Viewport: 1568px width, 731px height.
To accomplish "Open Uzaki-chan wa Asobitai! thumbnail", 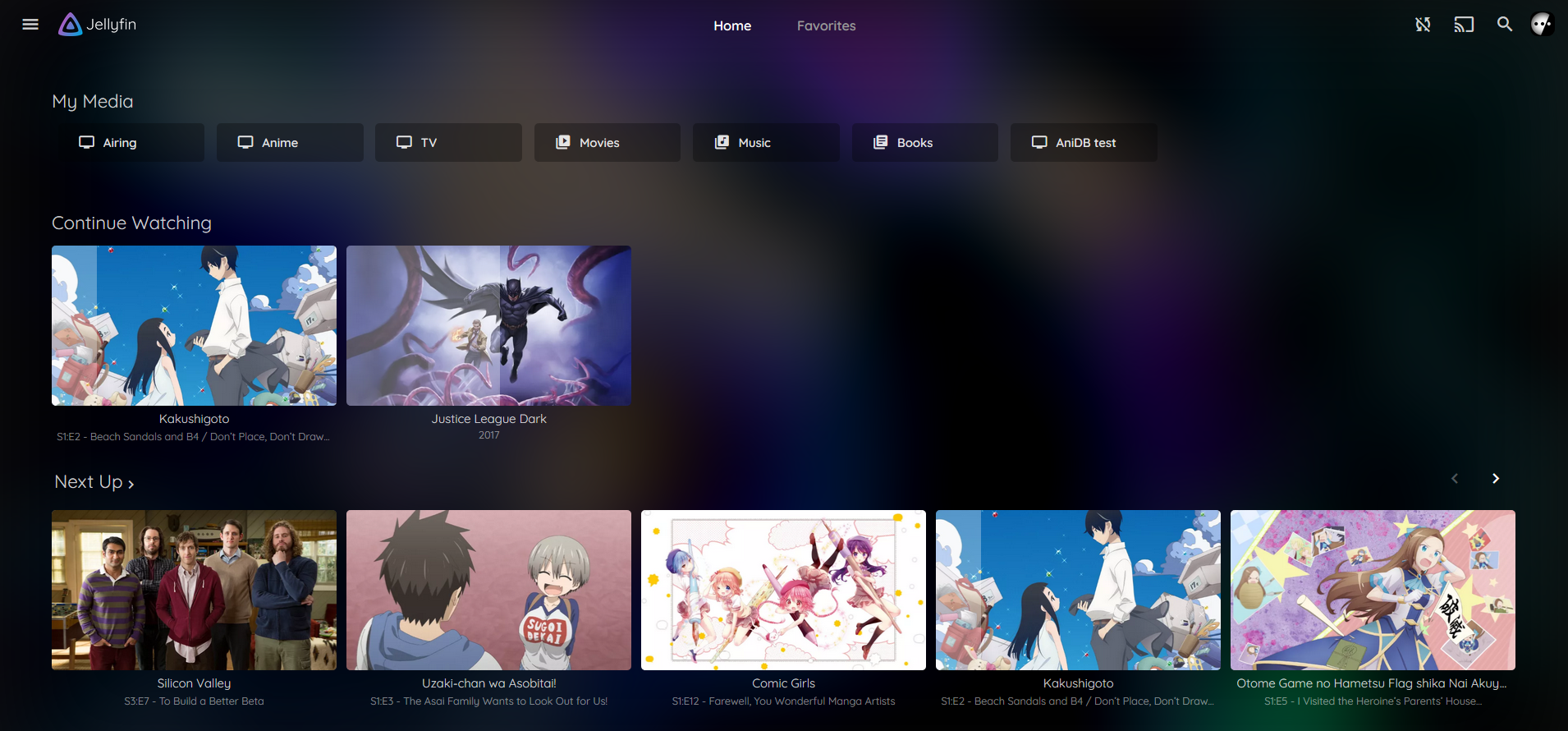I will point(488,590).
